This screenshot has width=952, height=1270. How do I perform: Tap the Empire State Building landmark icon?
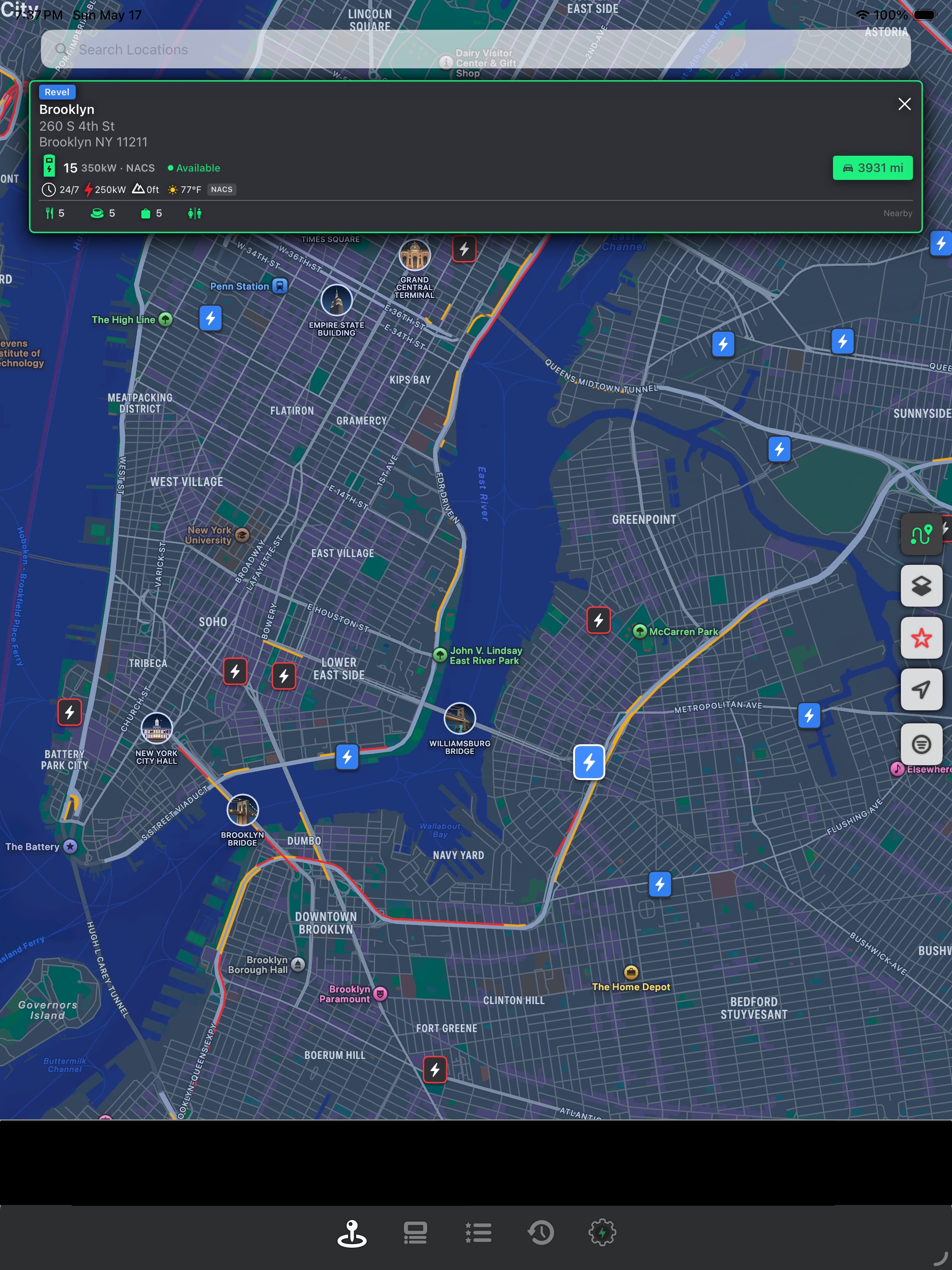coord(337,300)
